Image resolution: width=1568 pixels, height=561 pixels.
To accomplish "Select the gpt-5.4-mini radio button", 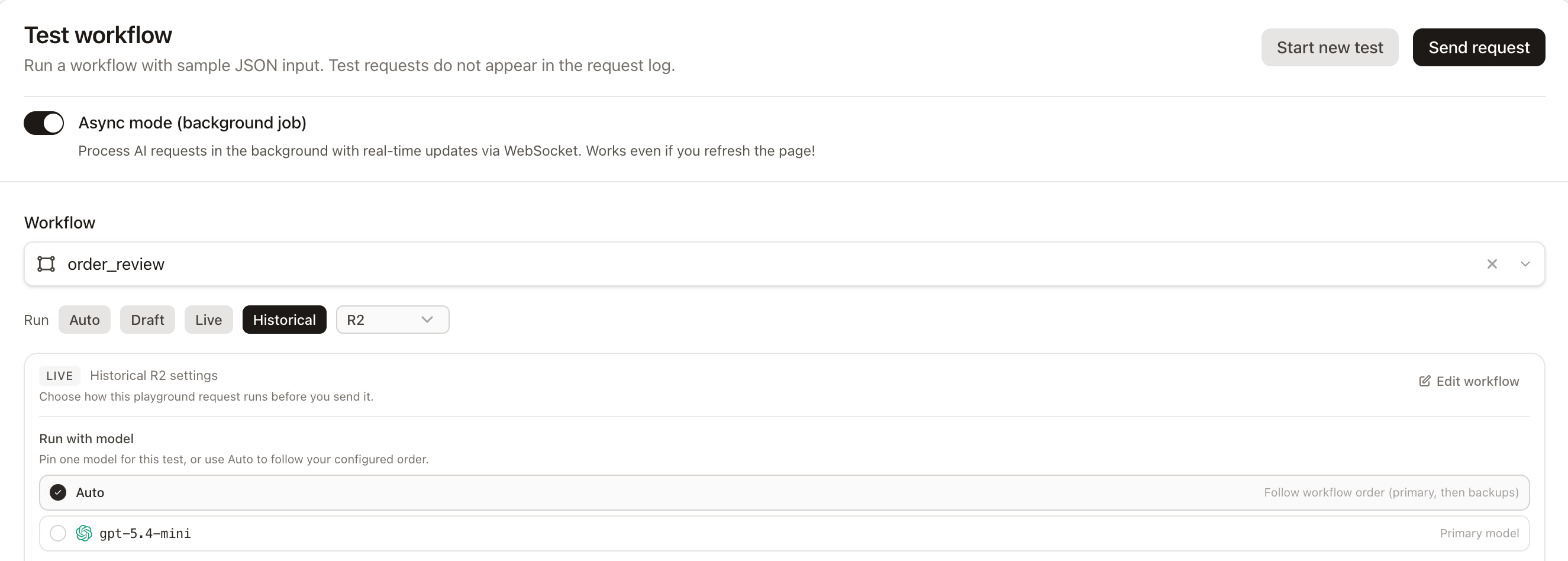I will [x=58, y=534].
